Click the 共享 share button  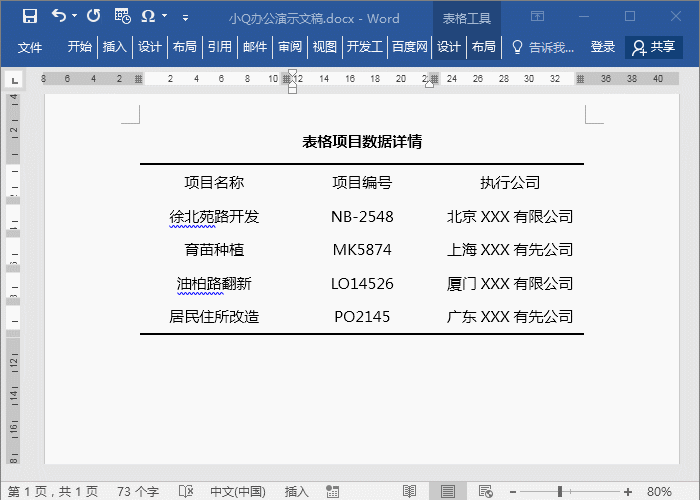tap(654, 47)
